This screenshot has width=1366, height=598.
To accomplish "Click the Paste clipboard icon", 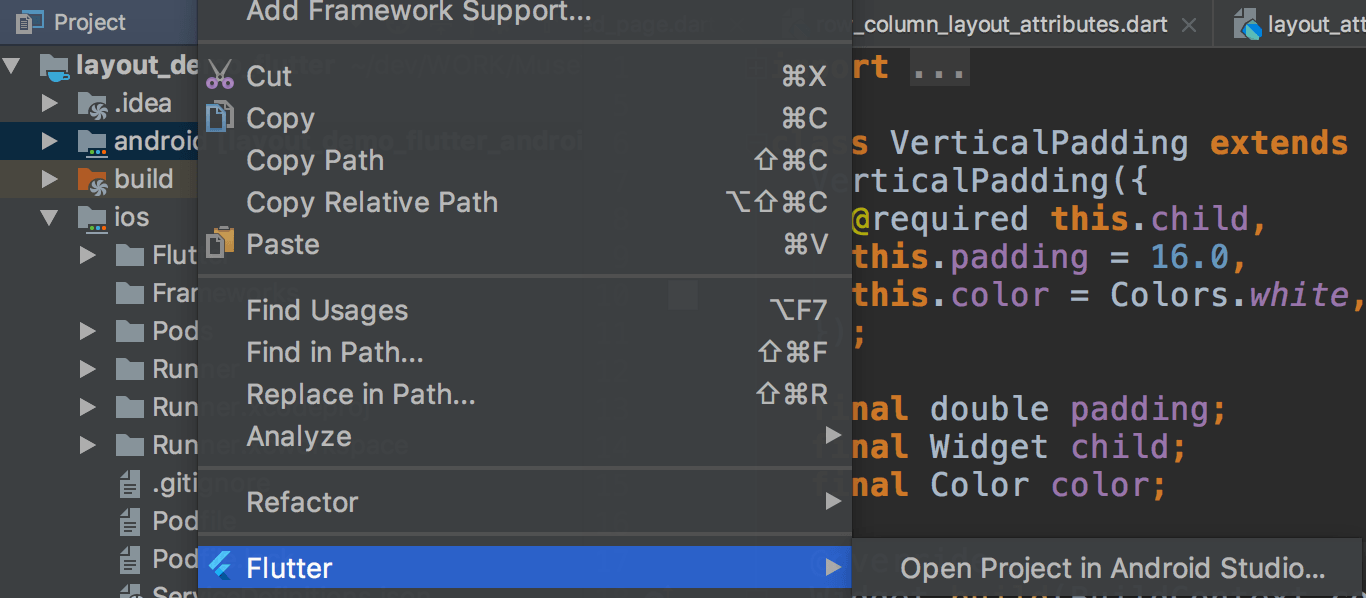I will click(219, 244).
